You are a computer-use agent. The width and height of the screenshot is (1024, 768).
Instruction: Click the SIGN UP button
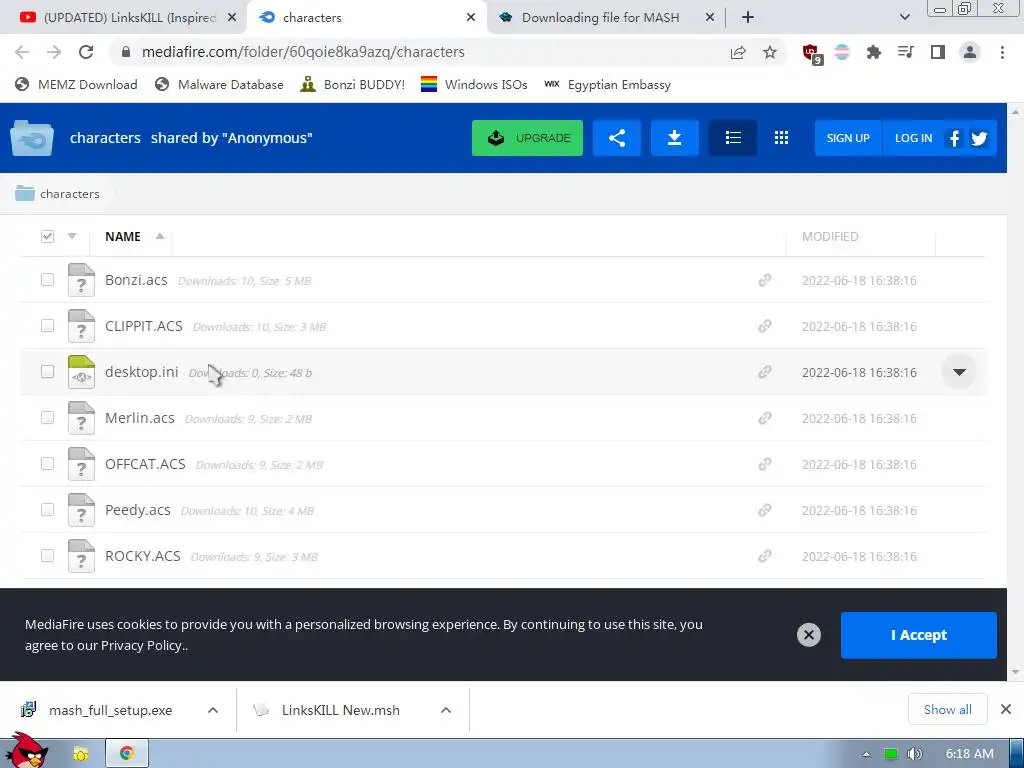pyautogui.click(x=848, y=138)
